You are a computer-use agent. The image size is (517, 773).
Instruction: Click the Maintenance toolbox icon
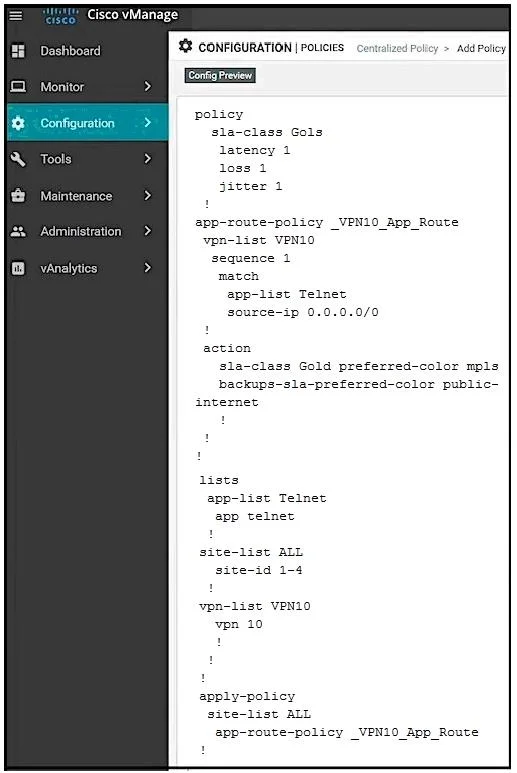(18, 195)
